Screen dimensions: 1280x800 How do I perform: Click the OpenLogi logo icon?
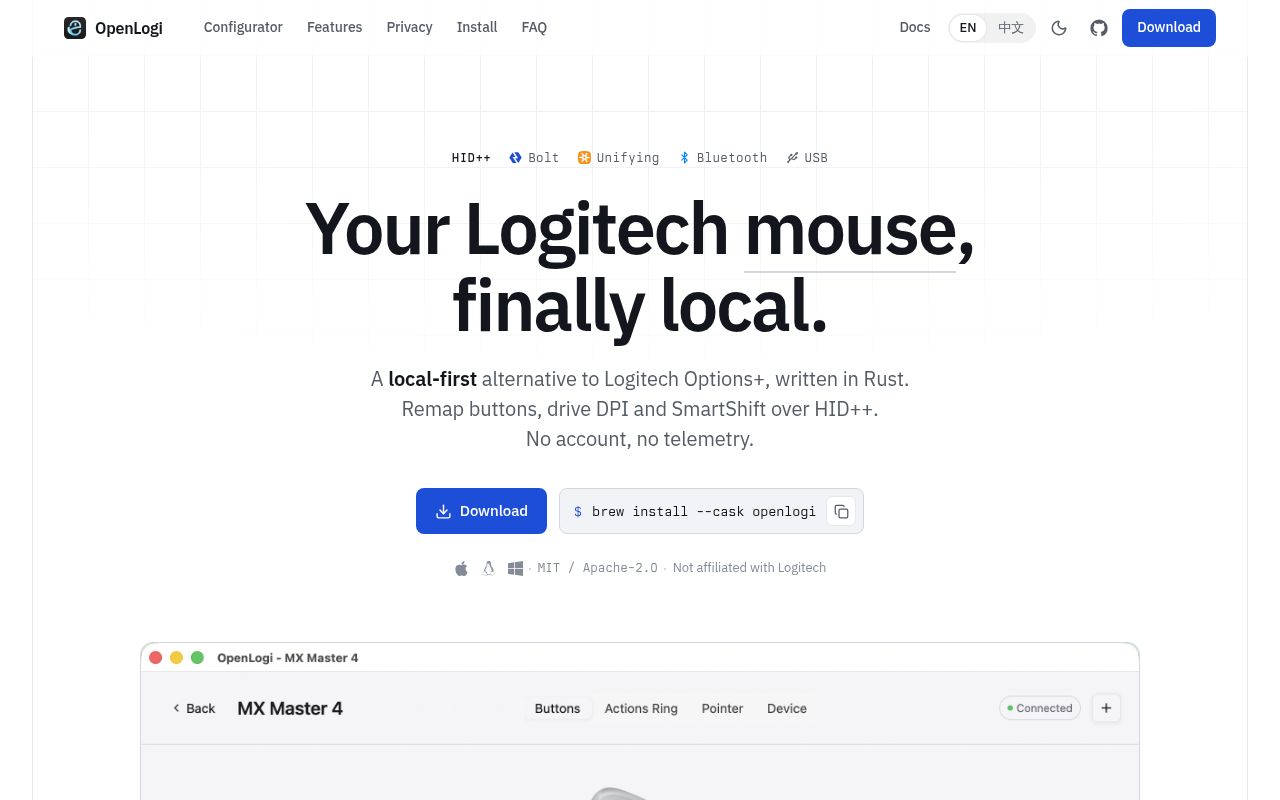click(x=75, y=28)
